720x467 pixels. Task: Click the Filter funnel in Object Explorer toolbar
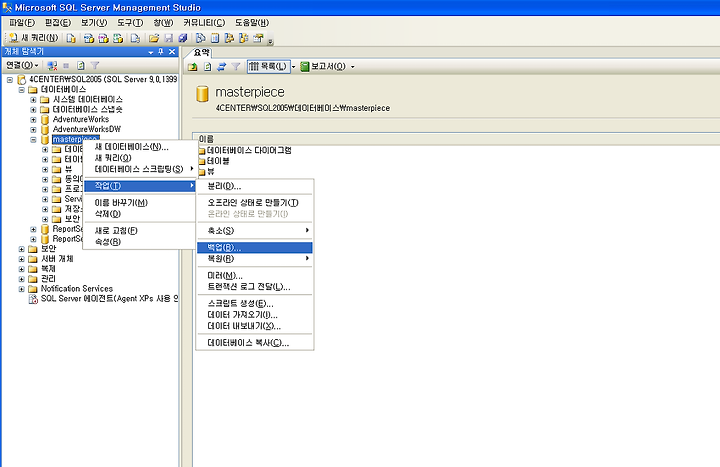click(95, 66)
